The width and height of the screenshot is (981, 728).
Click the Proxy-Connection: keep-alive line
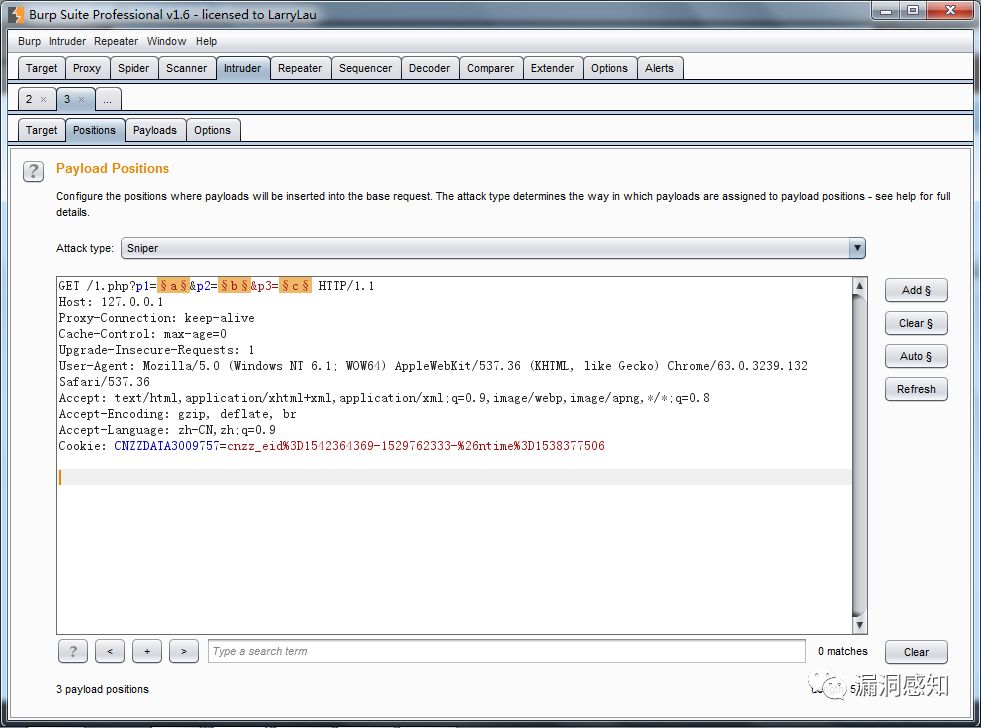click(x=156, y=318)
